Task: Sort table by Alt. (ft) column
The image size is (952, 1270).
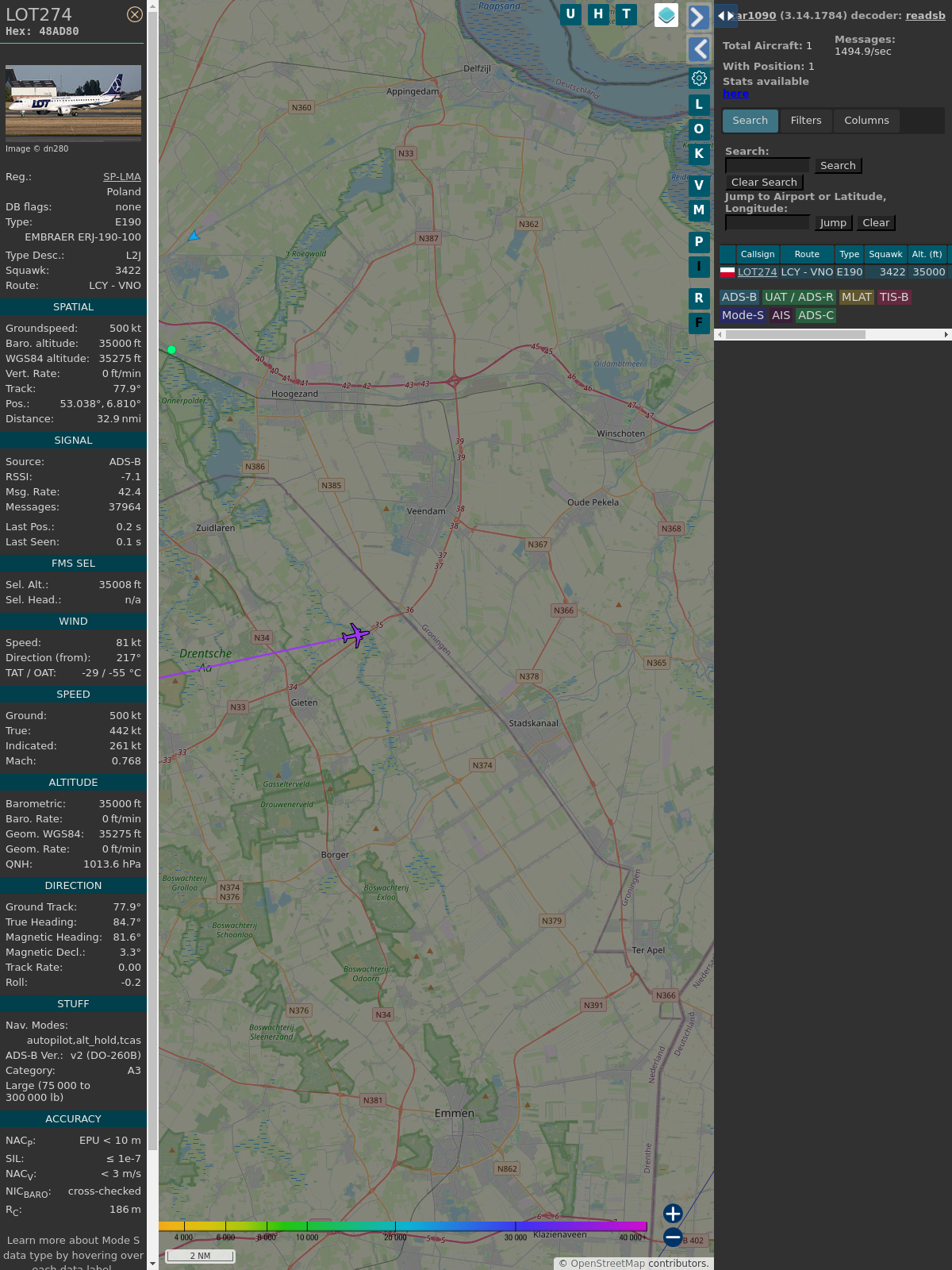Action: (x=927, y=254)
